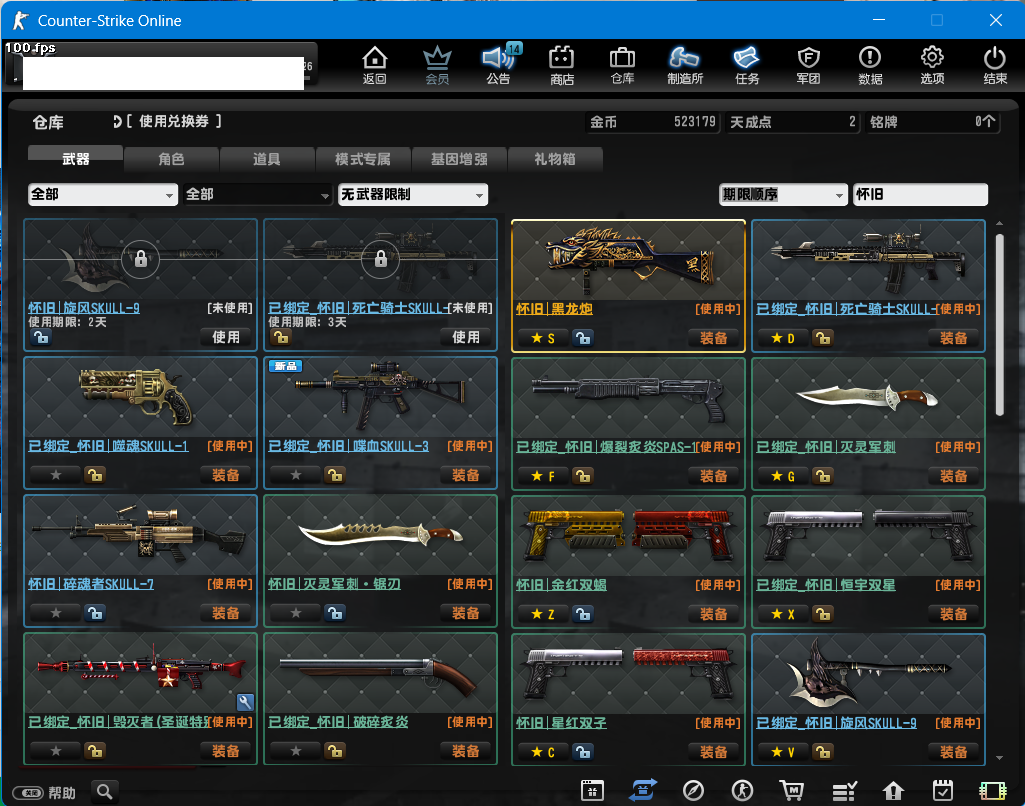Image resolution: width=1025 pixels, height=806 pixels.
Task: Click the wrench icon on 毁灭者 weapon card
Action: coord(245,702)
